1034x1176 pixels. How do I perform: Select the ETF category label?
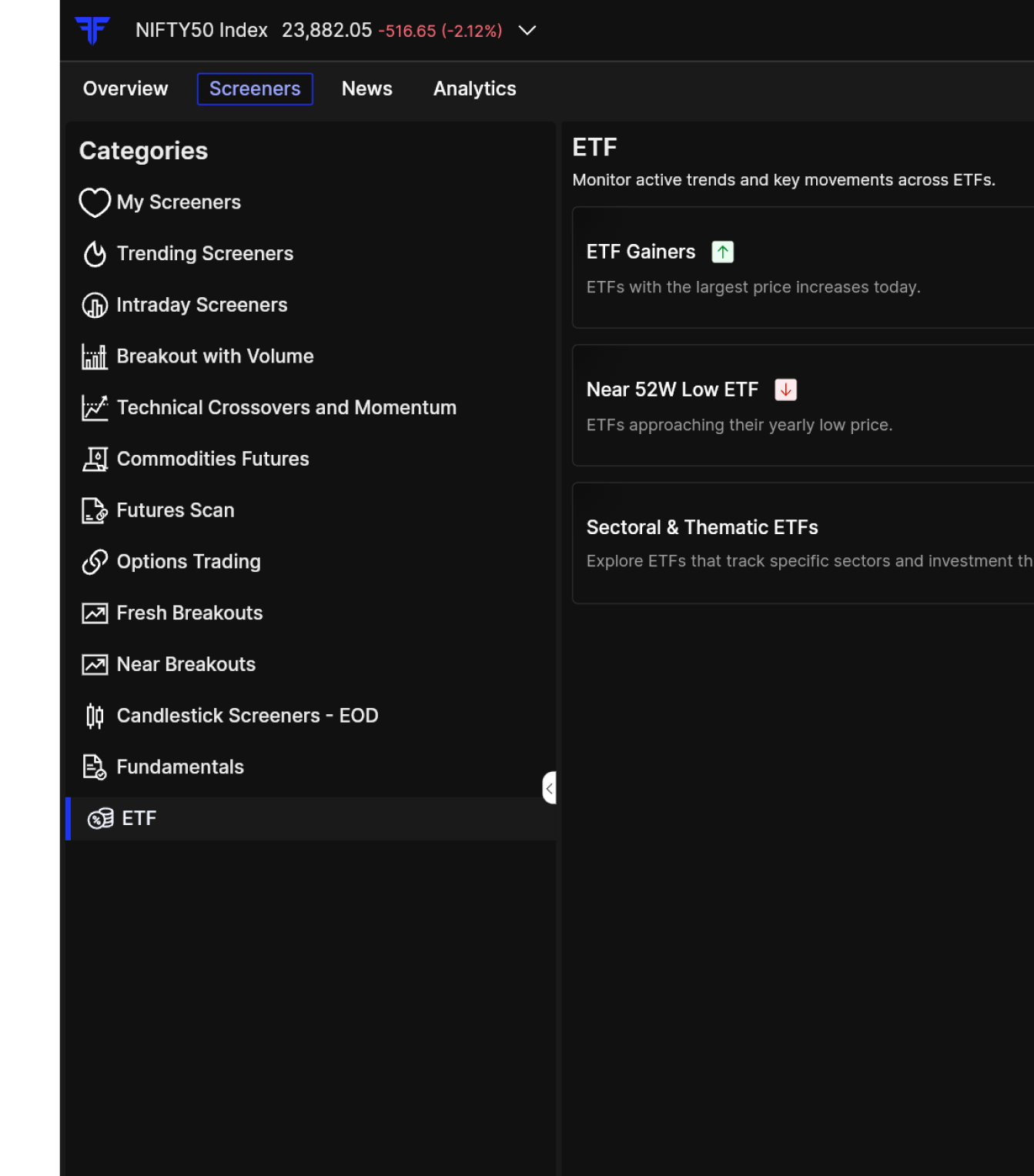139,819
